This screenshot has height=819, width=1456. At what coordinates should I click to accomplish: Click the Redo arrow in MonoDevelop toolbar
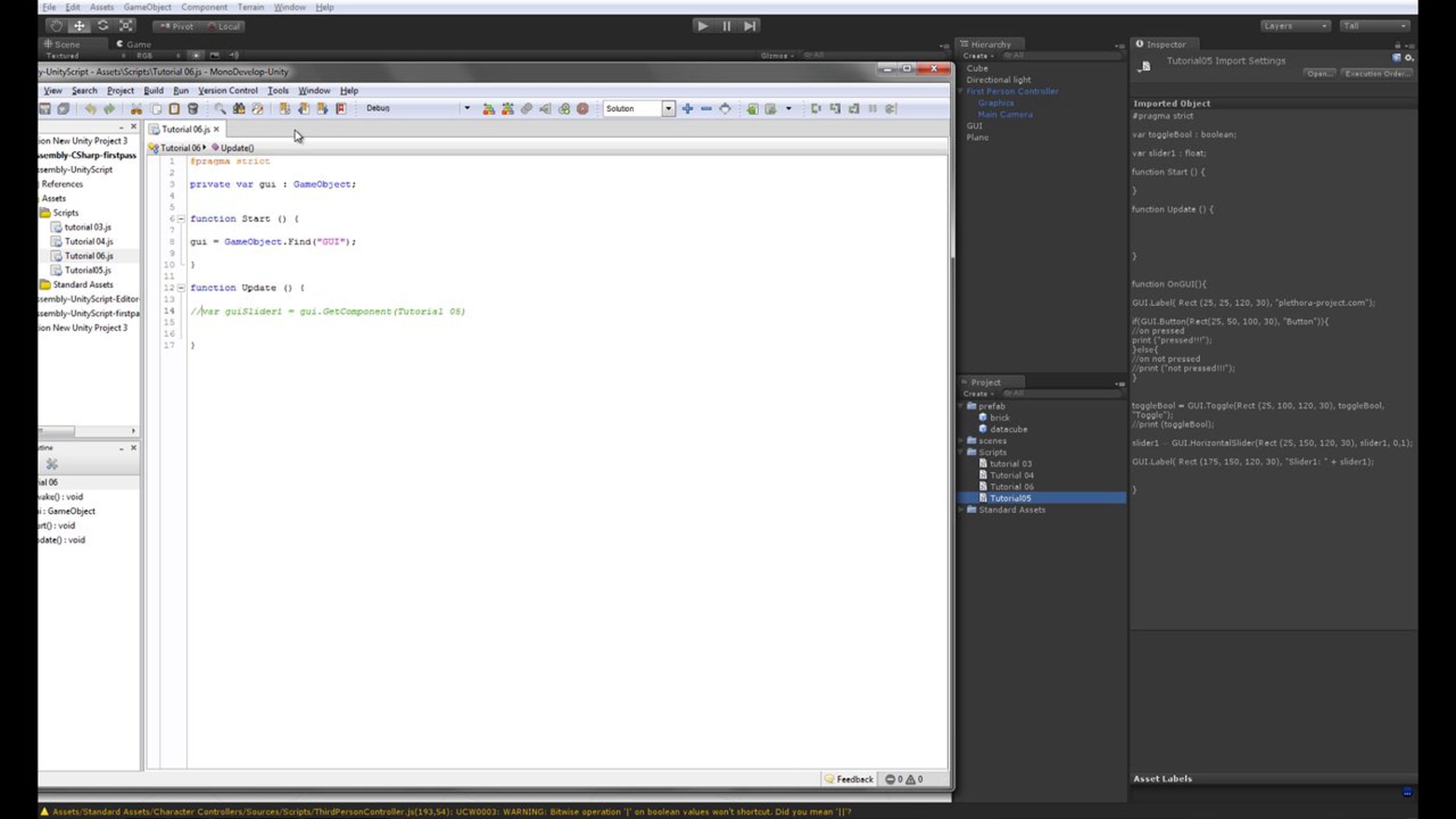coord(109,109)
